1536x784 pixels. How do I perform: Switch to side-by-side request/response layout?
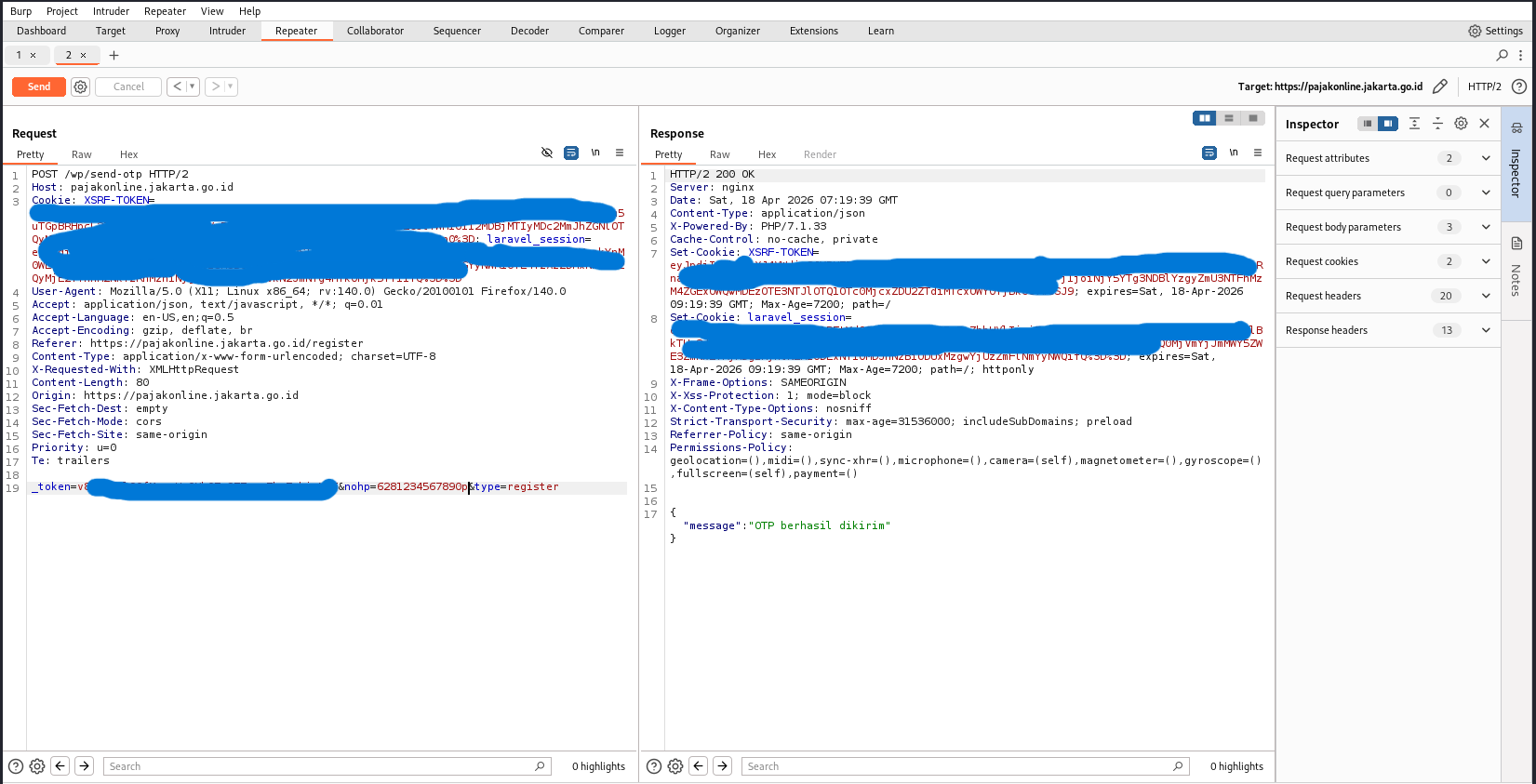(1205, 118)
